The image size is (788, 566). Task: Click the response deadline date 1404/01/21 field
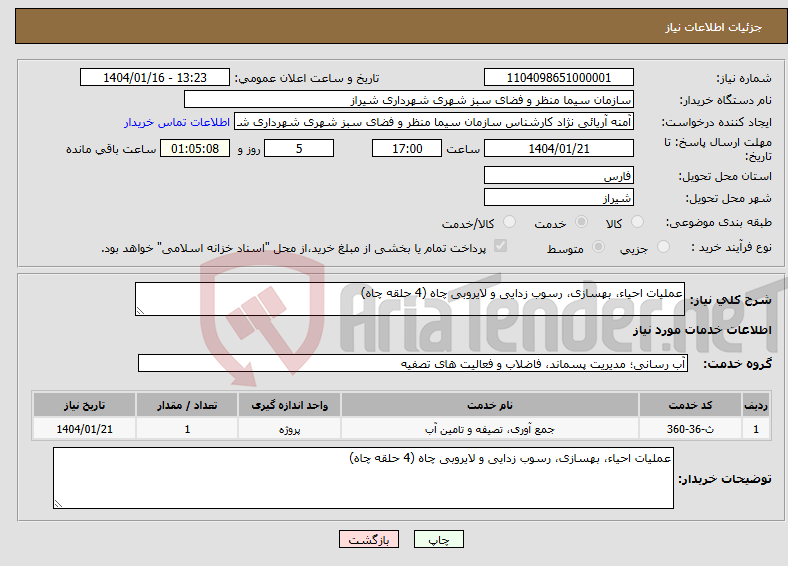pos(558,148)
